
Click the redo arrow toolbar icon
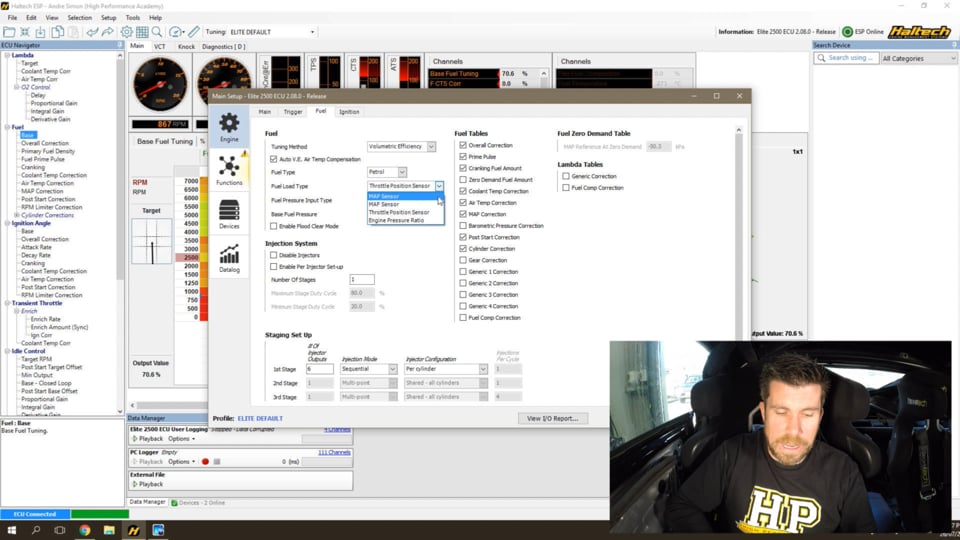pos(107,32)
